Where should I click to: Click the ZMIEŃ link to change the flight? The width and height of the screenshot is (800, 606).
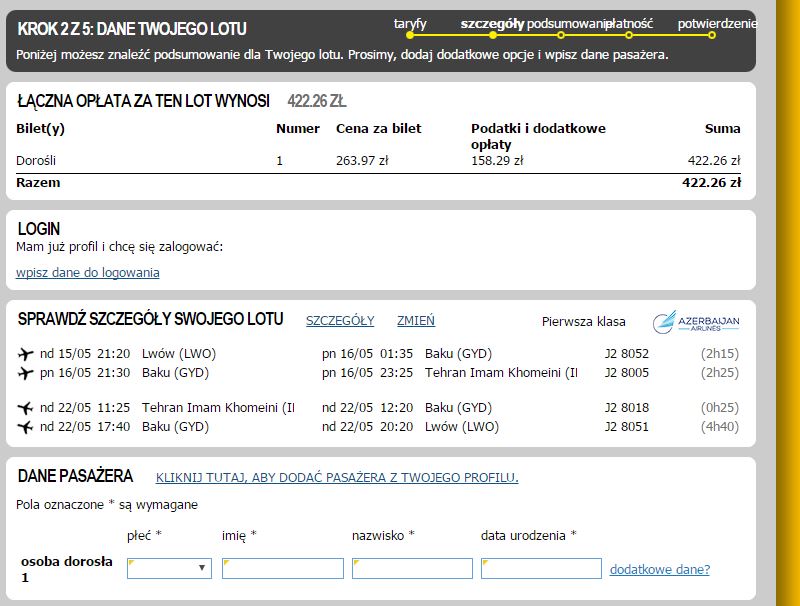[x=416, y=321]
